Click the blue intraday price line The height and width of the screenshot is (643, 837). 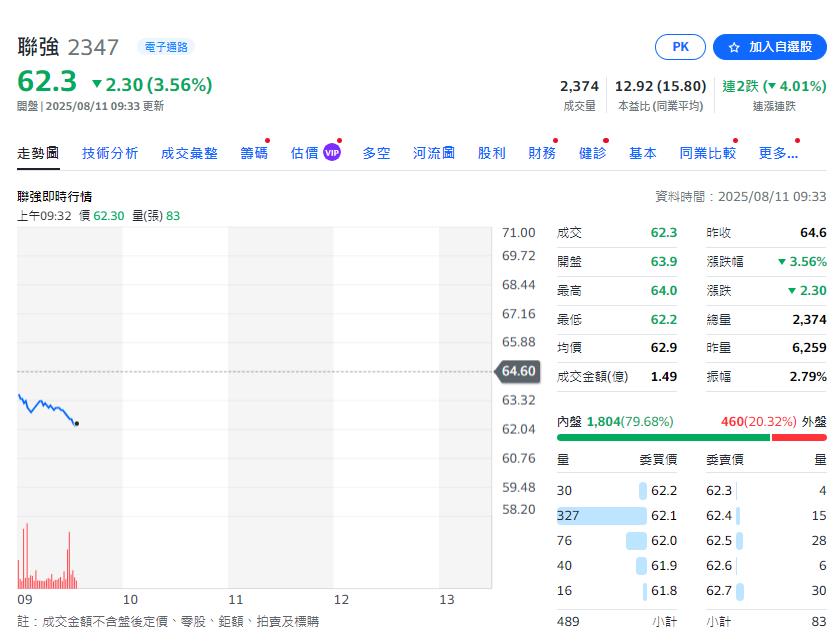point(47,408)
